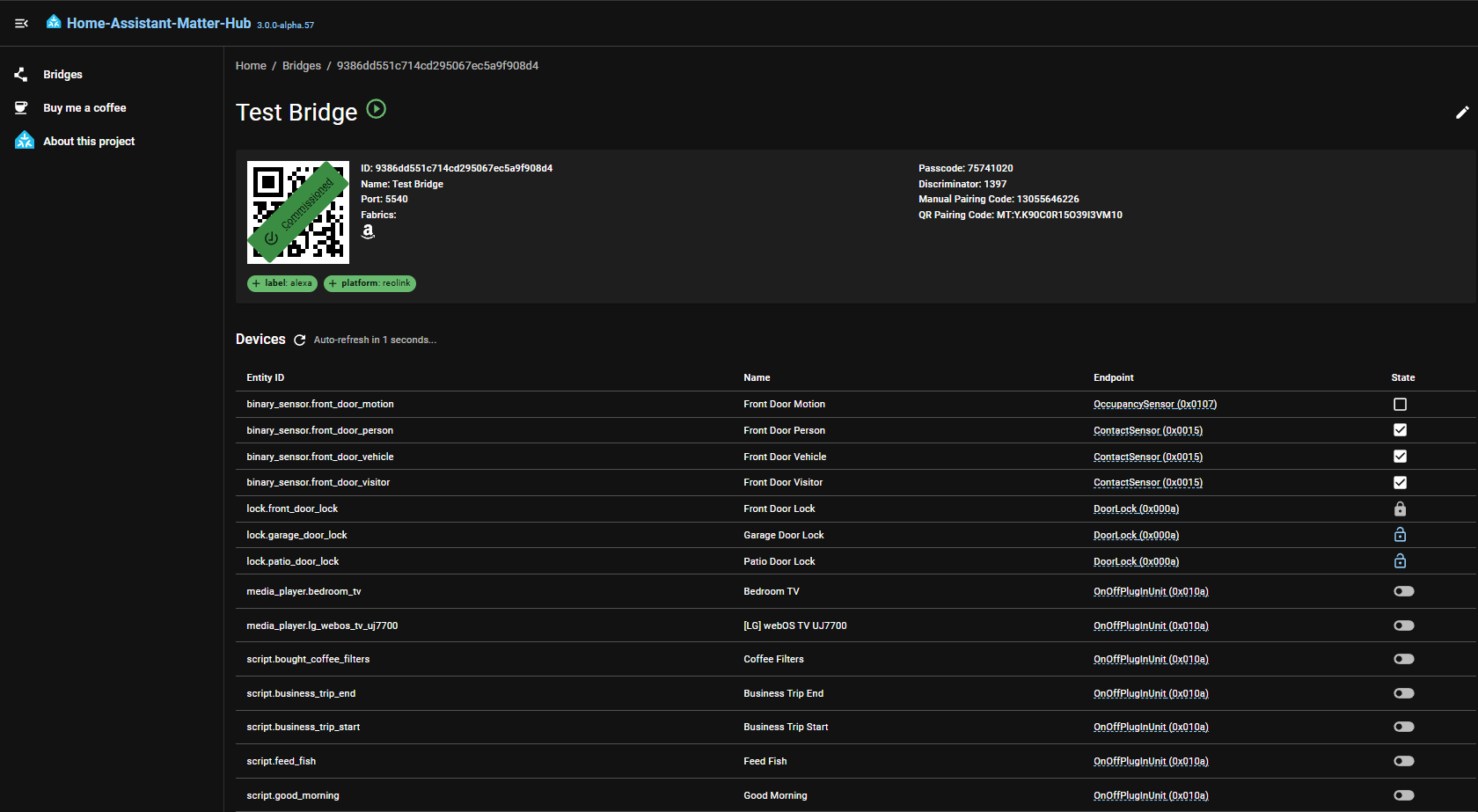The width and height of the screenshot is (1478, 812).
Task: Click the commissioned QR code image
Action: coord(298,212)
